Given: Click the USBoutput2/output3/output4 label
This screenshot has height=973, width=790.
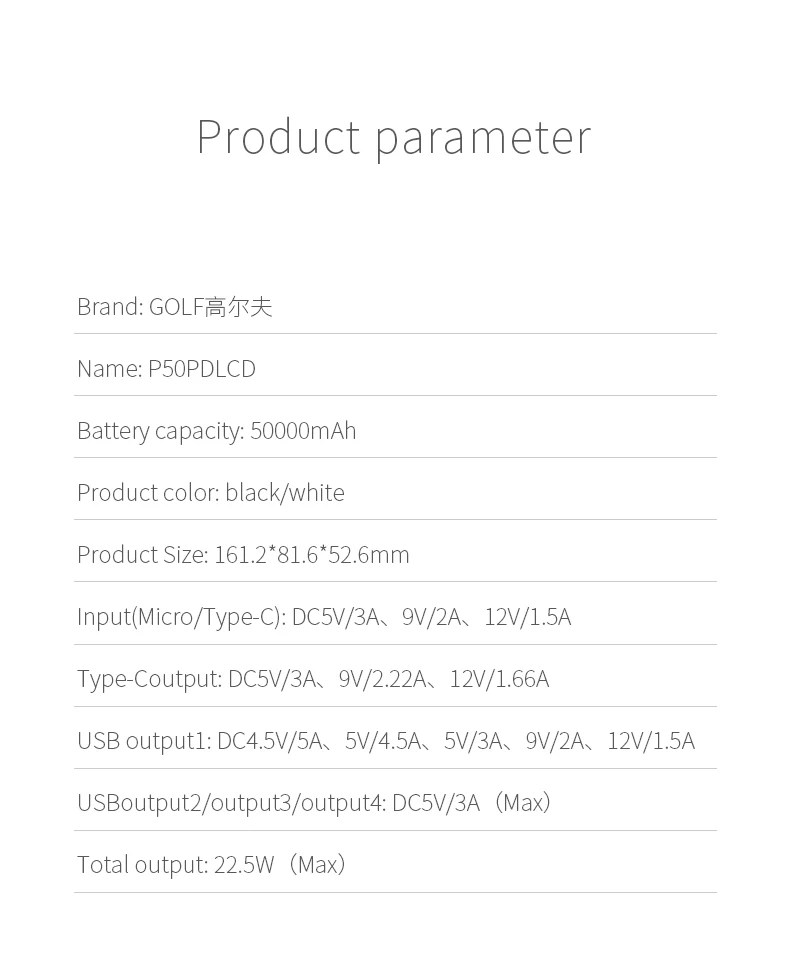Looking at the screenshot, I should pyautogui.click(x=231, y=803).
